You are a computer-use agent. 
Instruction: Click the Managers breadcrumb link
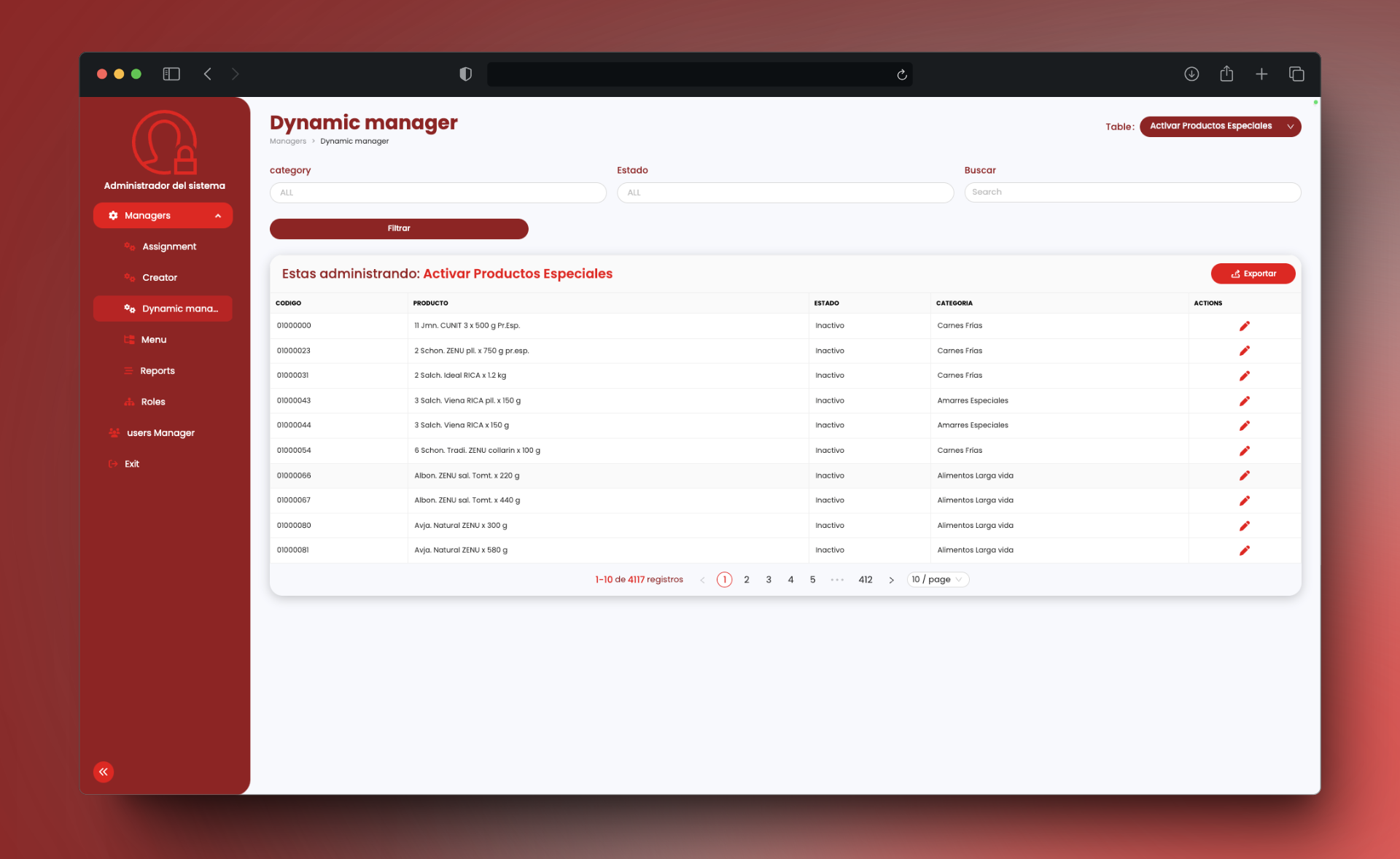tap(288, 141)
